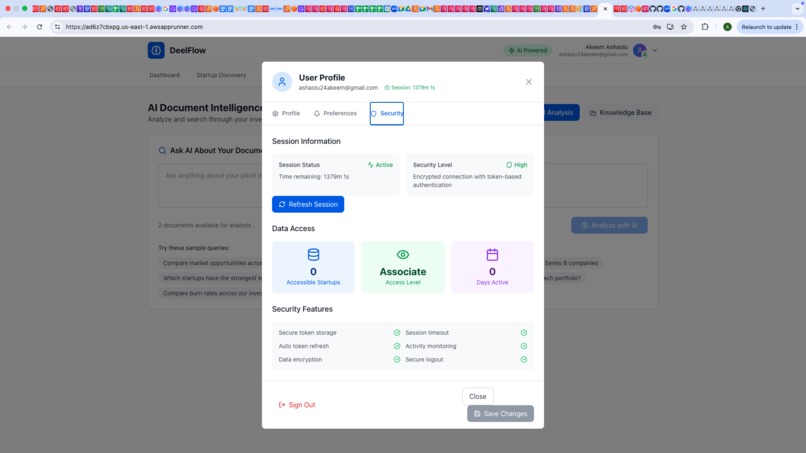806x453 pixels.
Task: Open the browser extensions puzzle icon
Action: 705,27
